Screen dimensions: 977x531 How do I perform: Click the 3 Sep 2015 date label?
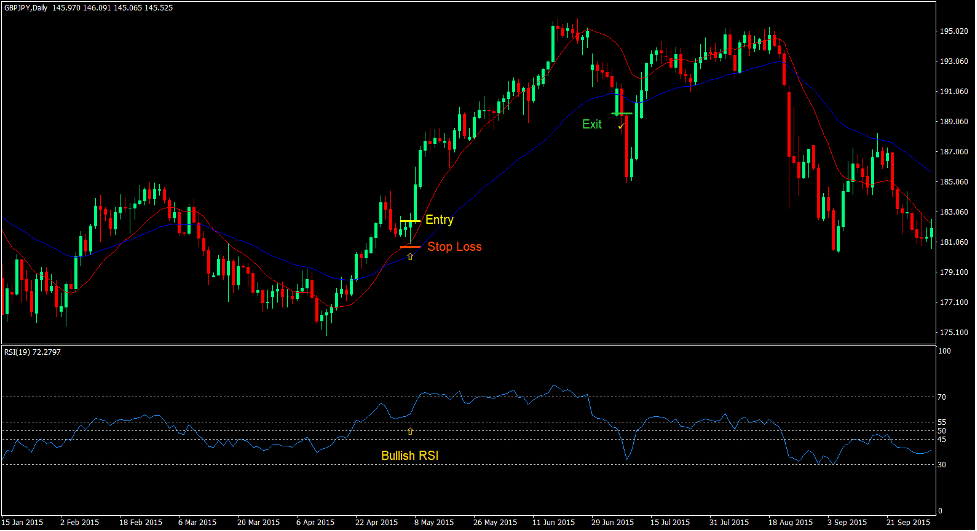tap(847, 522)
